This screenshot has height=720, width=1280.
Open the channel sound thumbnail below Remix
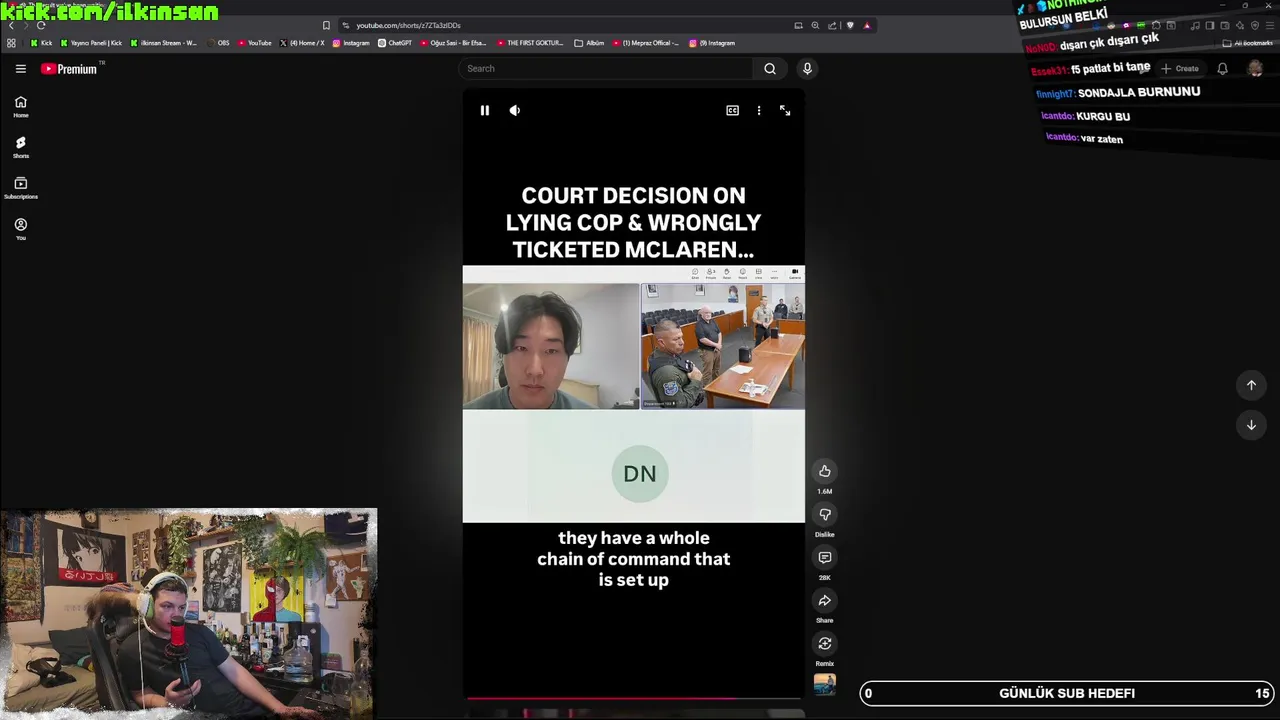pyautogui.click(x=825, y=684)
